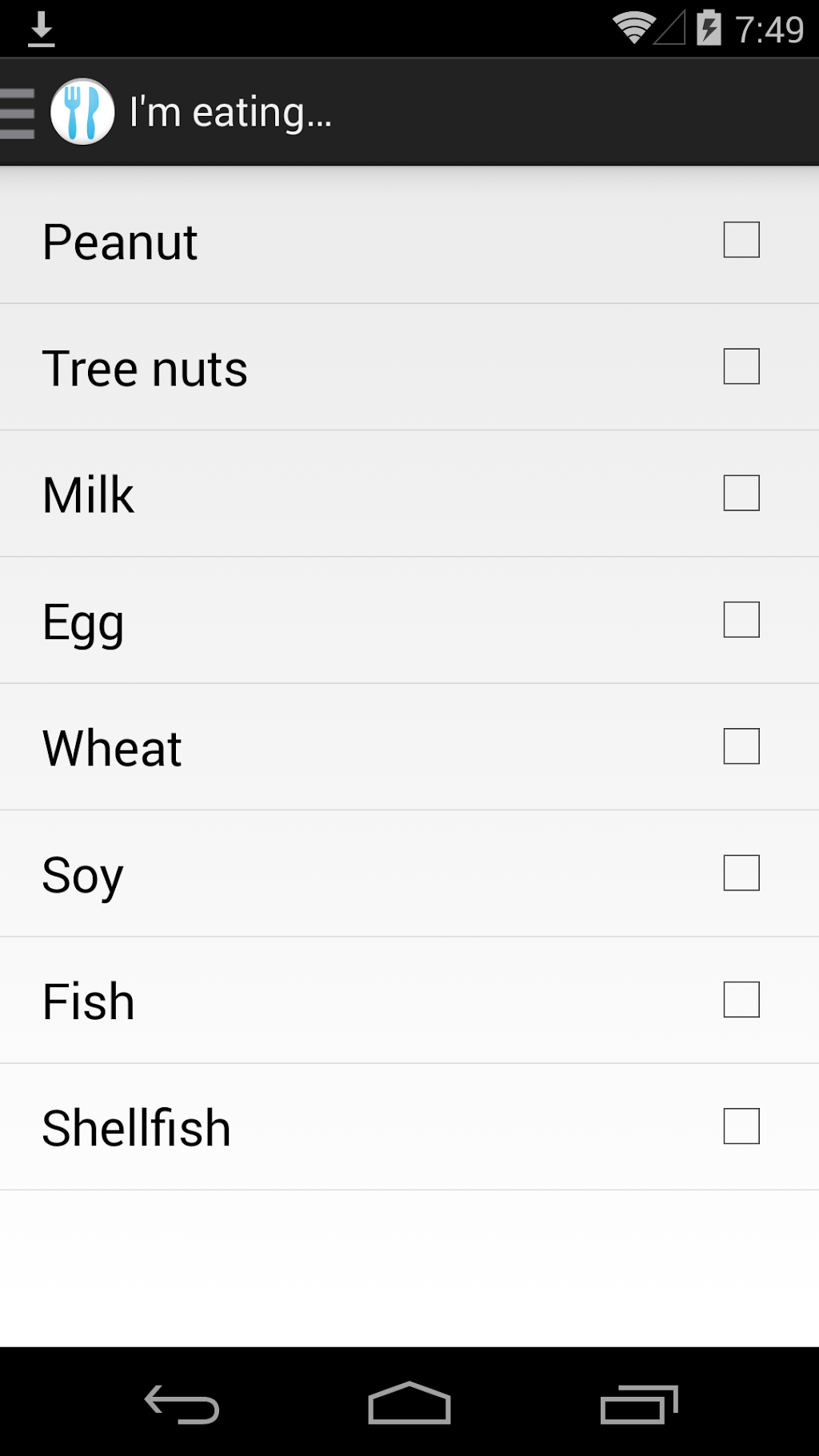Enable the Shellfish checkbox
Screen dimensions: 819x1456
pyautogui.click(x=741, y=1126)
